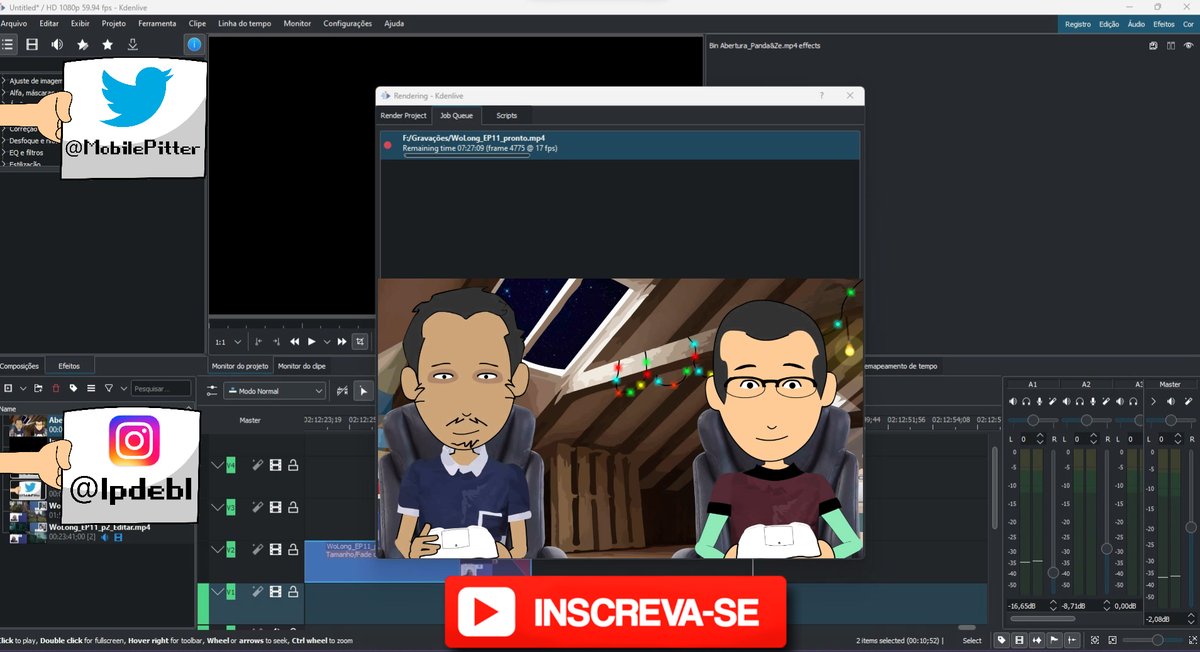Image resolution: width=1200 pixels, height=652 pixels.
Task: Show video effects filter icon
Action: click(x=32, y=44)
